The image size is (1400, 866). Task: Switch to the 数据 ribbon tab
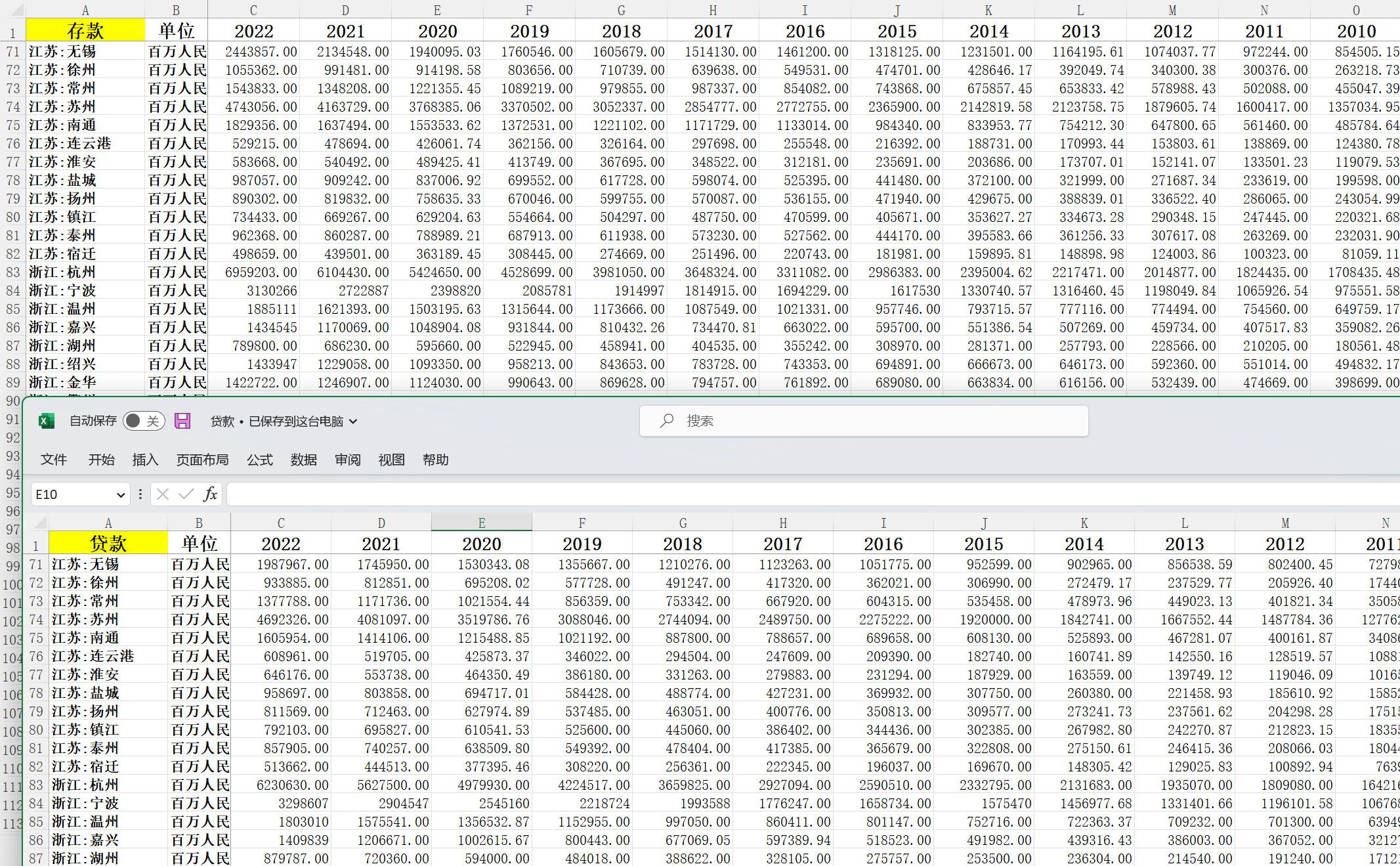[x=303, y=460]
